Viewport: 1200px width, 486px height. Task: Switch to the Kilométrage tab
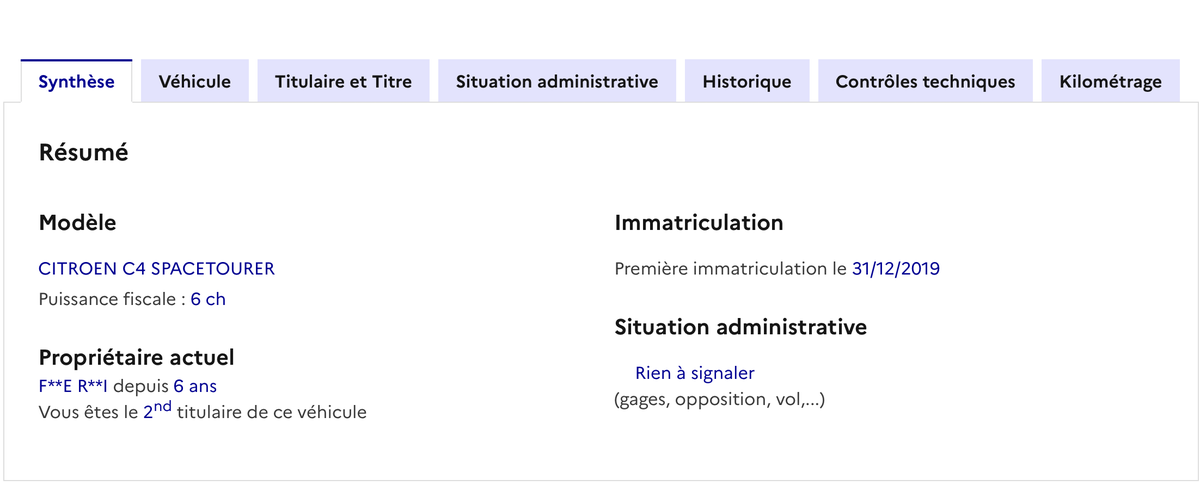tap(1110, 82)
